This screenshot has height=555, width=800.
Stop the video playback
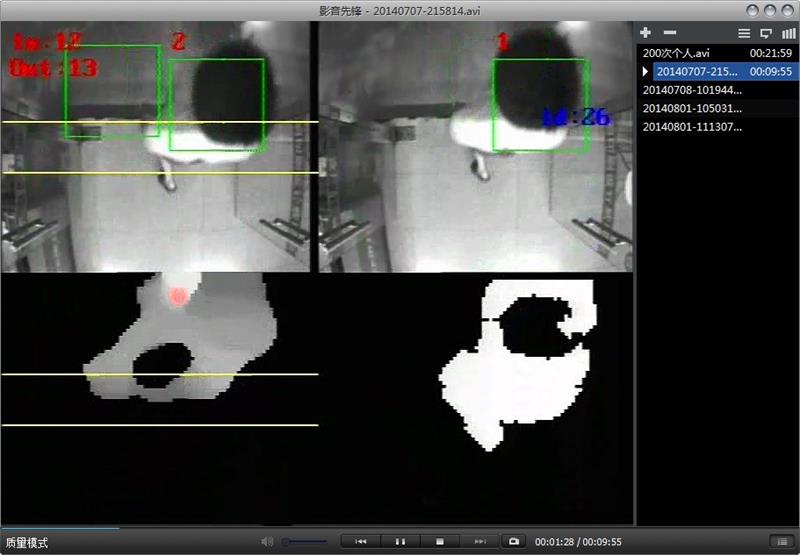coord(439,541)
